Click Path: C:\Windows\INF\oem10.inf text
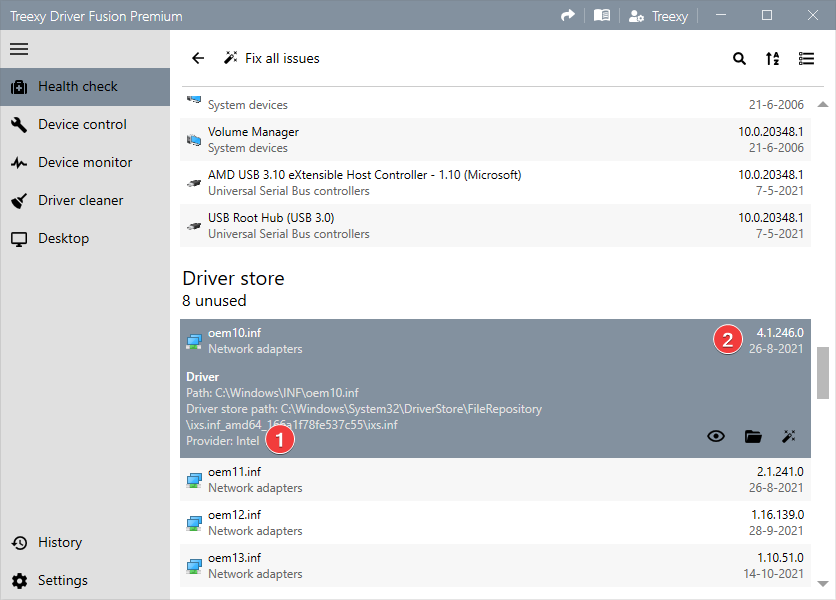 click(x=272, y=393)
